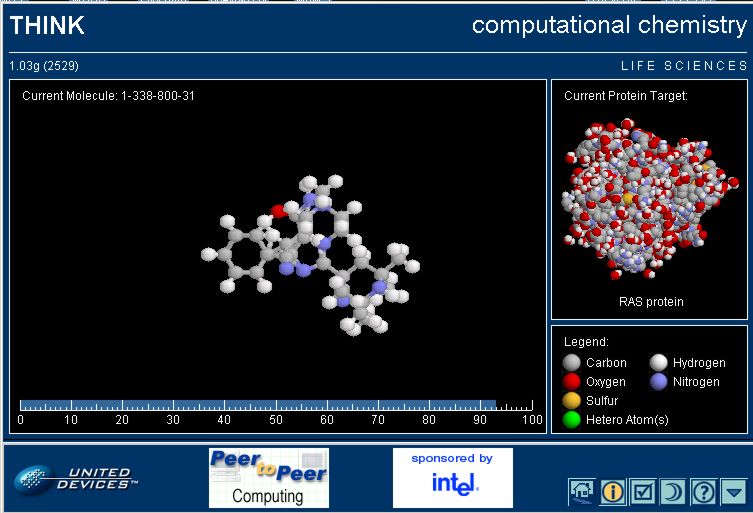The width and height of the screenshot is (753, 513).
Task: Open the yellow information icon
Action: coord(612,491)
